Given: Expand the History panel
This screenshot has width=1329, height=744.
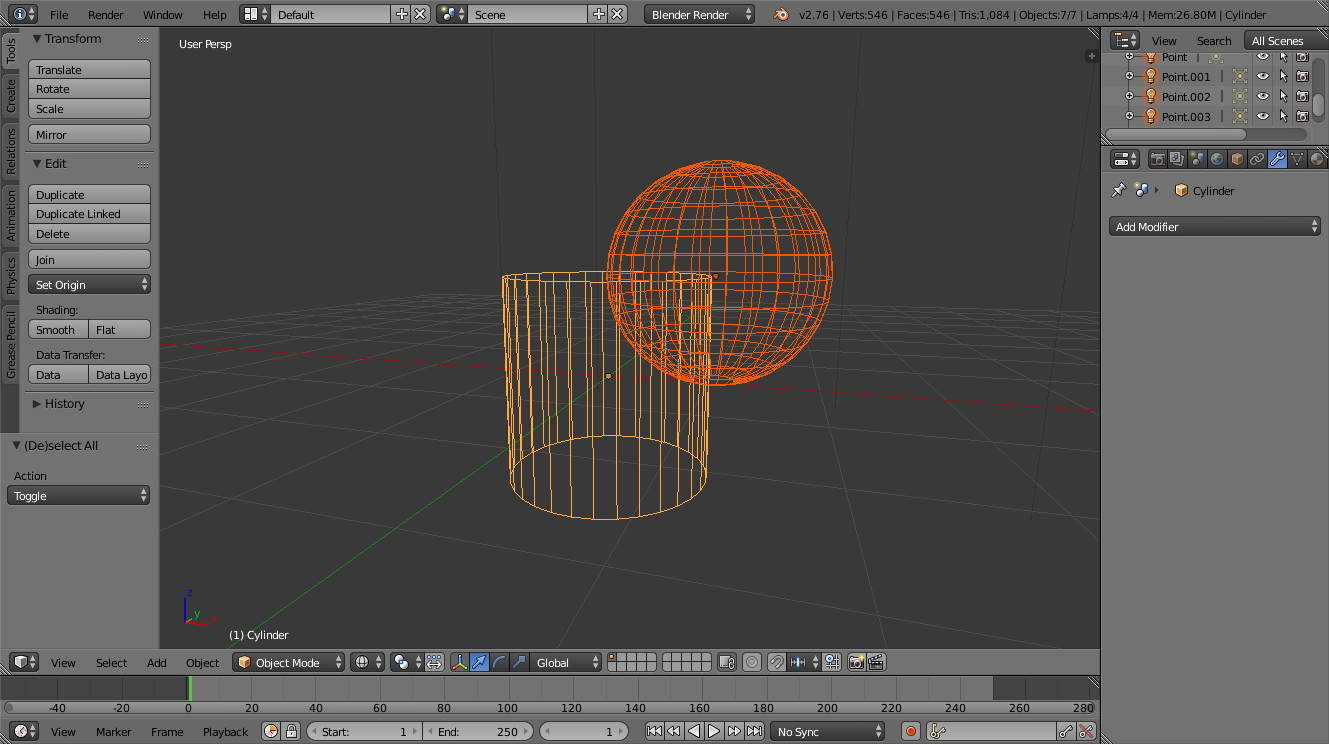Looking at the screenshot, I should 62,404.
